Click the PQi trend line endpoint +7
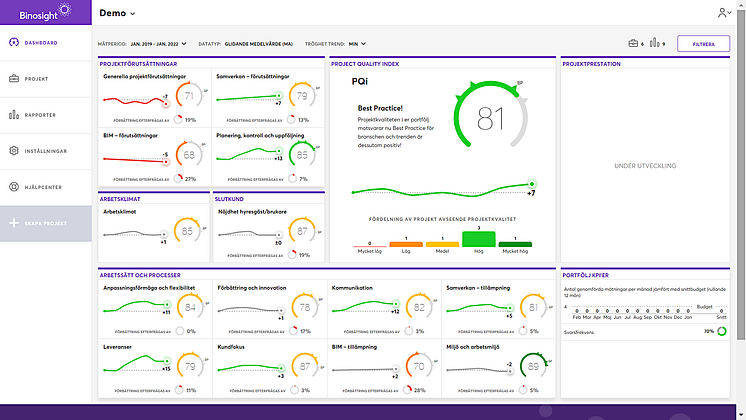746x420 pixels. click(x=532, y=184)
